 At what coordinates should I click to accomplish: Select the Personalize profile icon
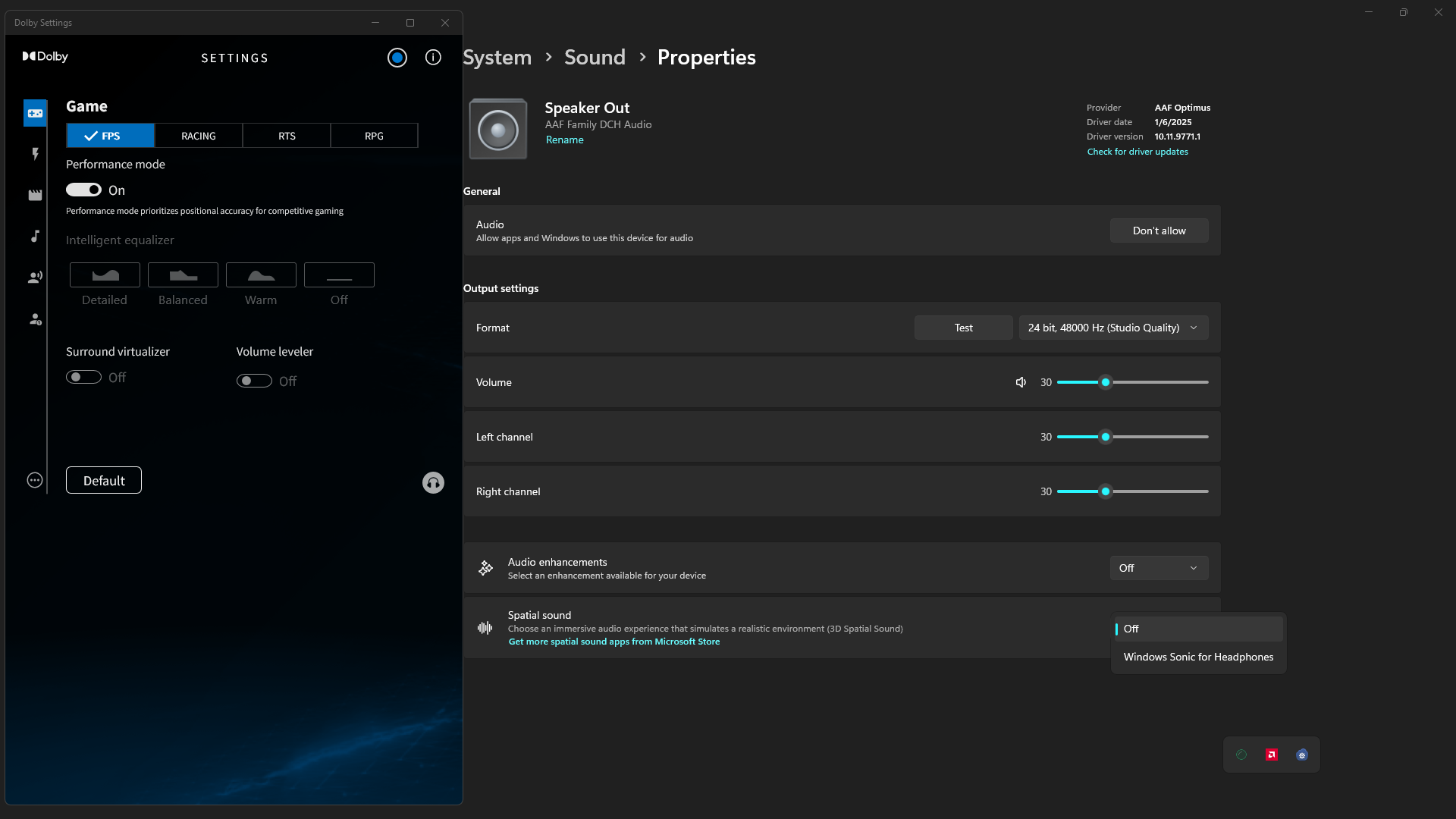35,318
